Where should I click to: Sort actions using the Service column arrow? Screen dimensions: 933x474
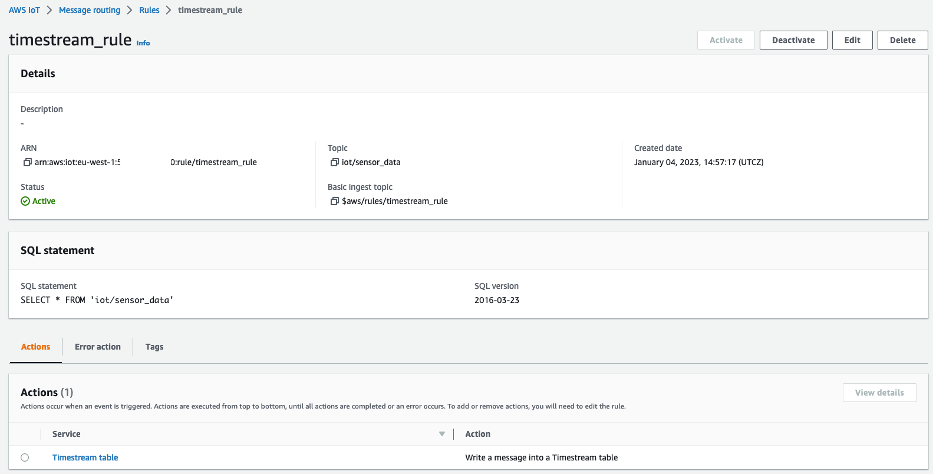coord(442,434)
